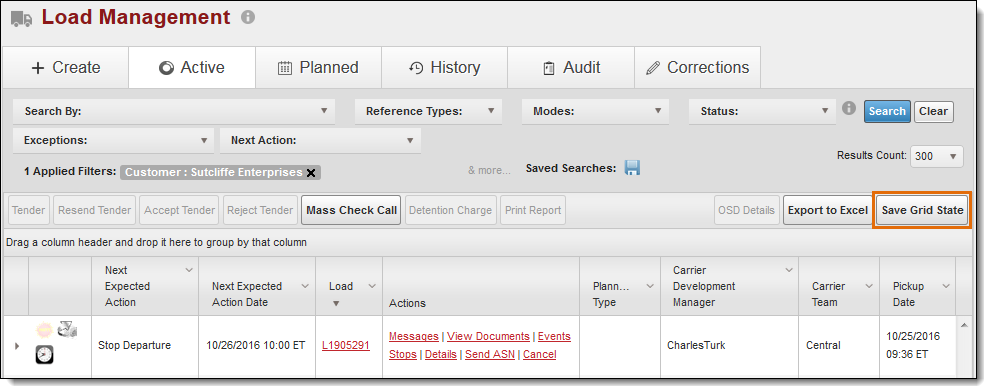Open load link L1905291
The height and width of the screenshot is (386, 984).
tap(346, 346)
